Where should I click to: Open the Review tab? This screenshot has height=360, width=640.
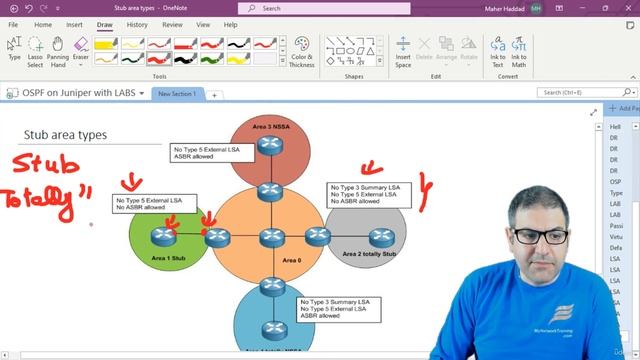pos(172,25)
